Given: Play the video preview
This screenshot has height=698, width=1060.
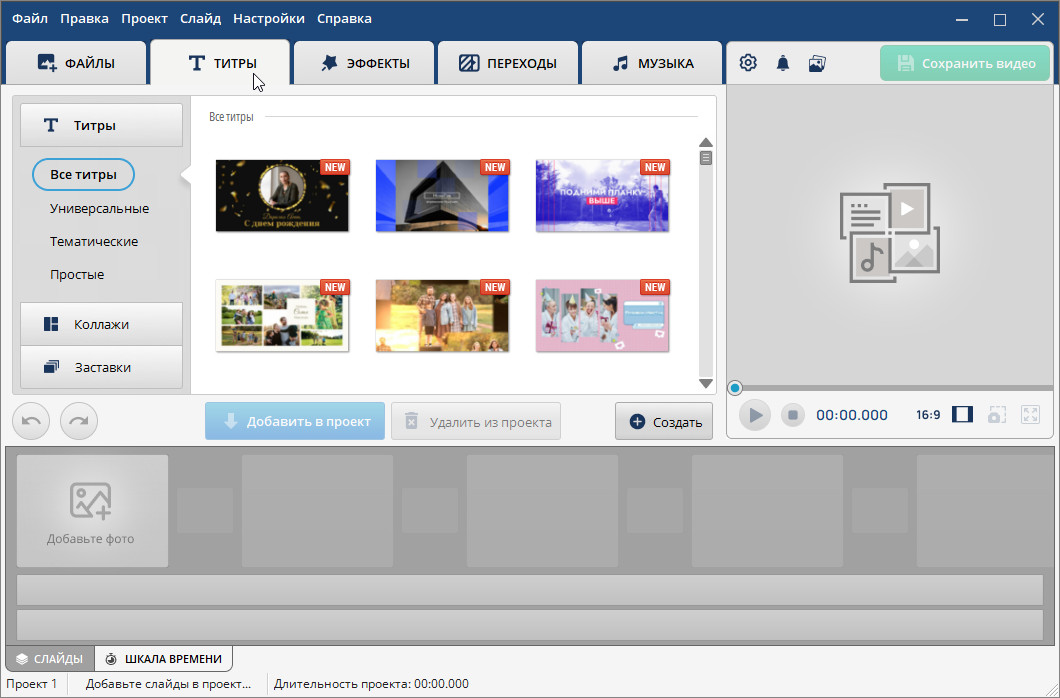Looking at the screenshot, I should click(755, 415).
